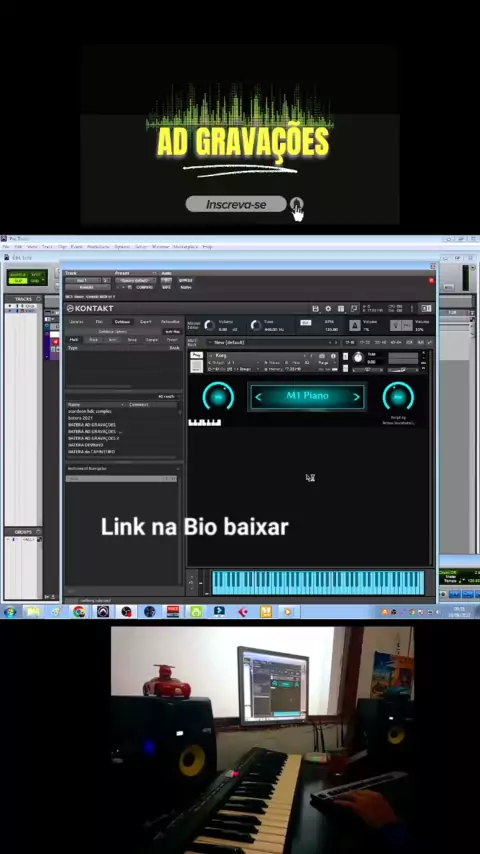Open the info icon on Korg instrument header

[333, 356]
